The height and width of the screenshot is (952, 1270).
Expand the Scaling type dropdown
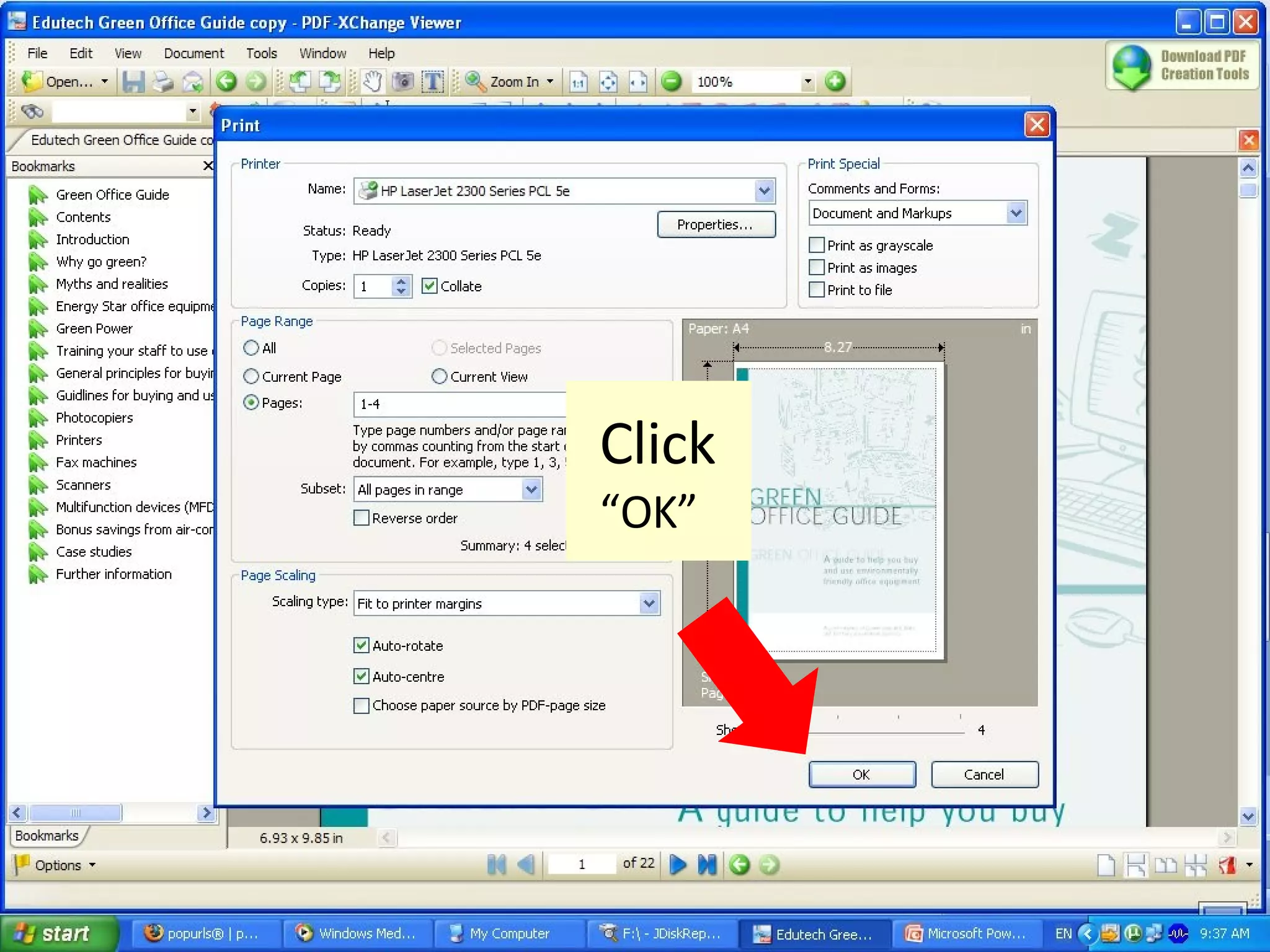pos(649,603)
